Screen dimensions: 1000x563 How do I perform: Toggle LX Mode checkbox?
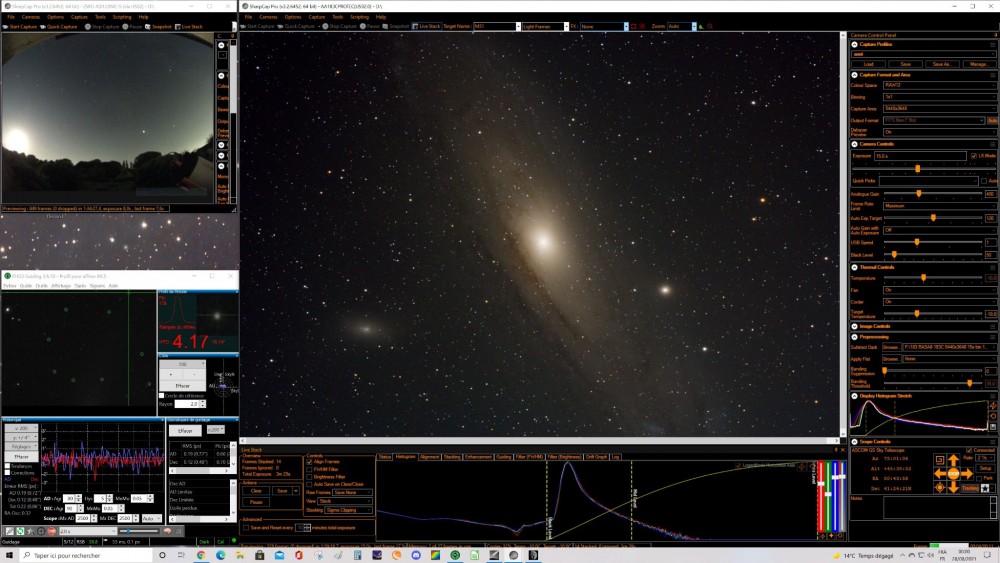974,156
